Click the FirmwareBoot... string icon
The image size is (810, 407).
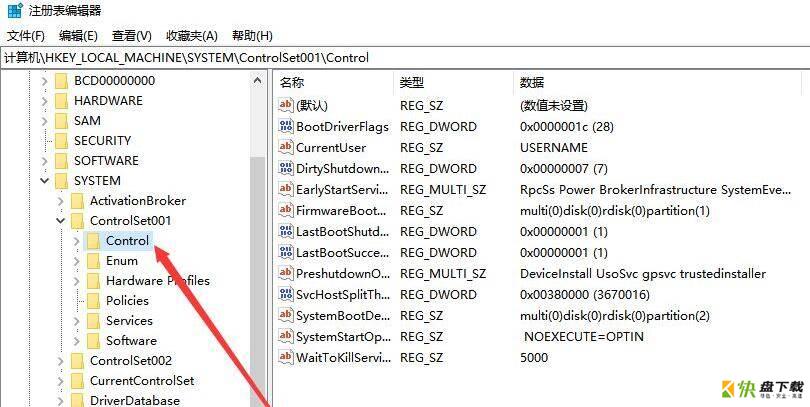pos(286,210)
